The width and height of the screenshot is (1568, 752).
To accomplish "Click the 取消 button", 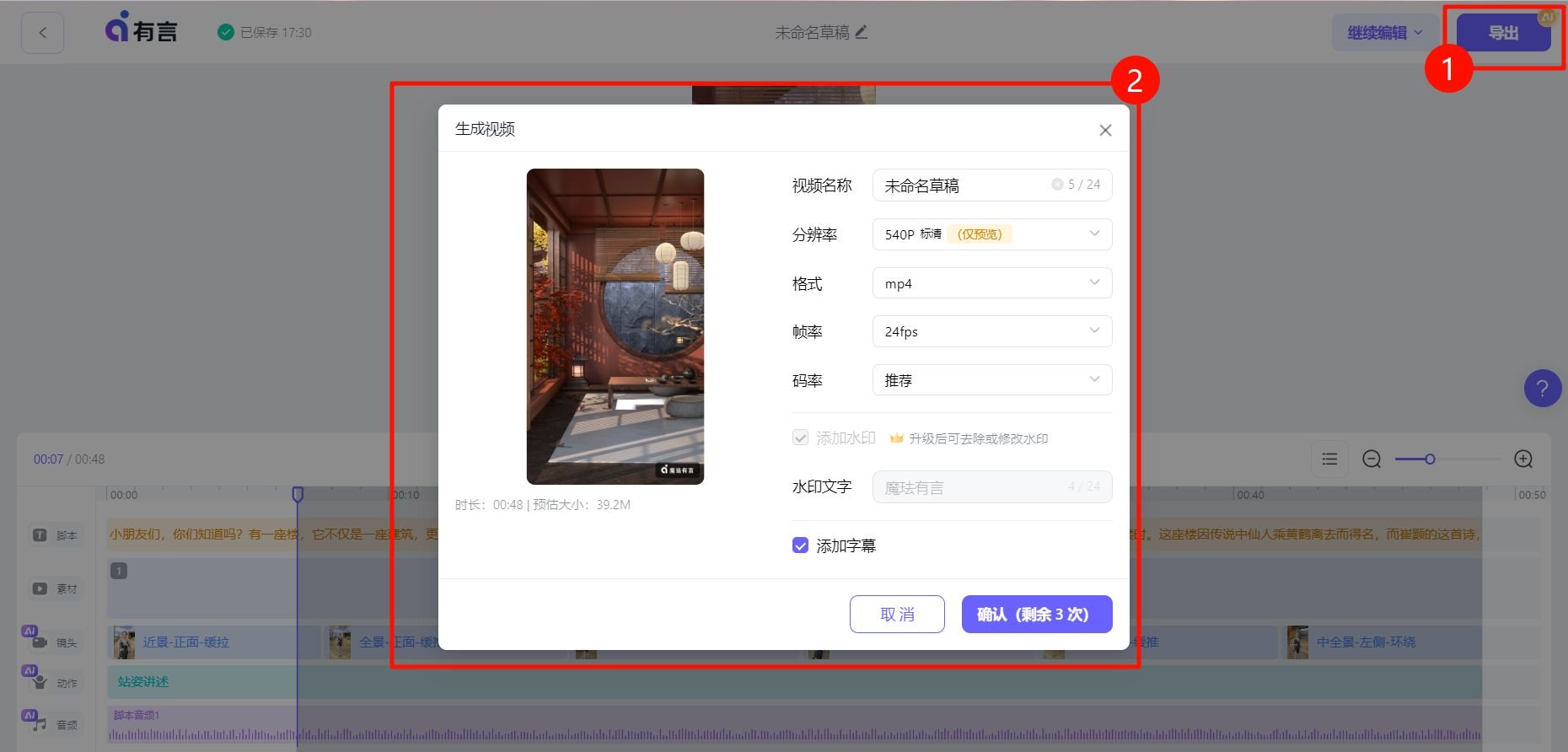I will pos(897,614).
